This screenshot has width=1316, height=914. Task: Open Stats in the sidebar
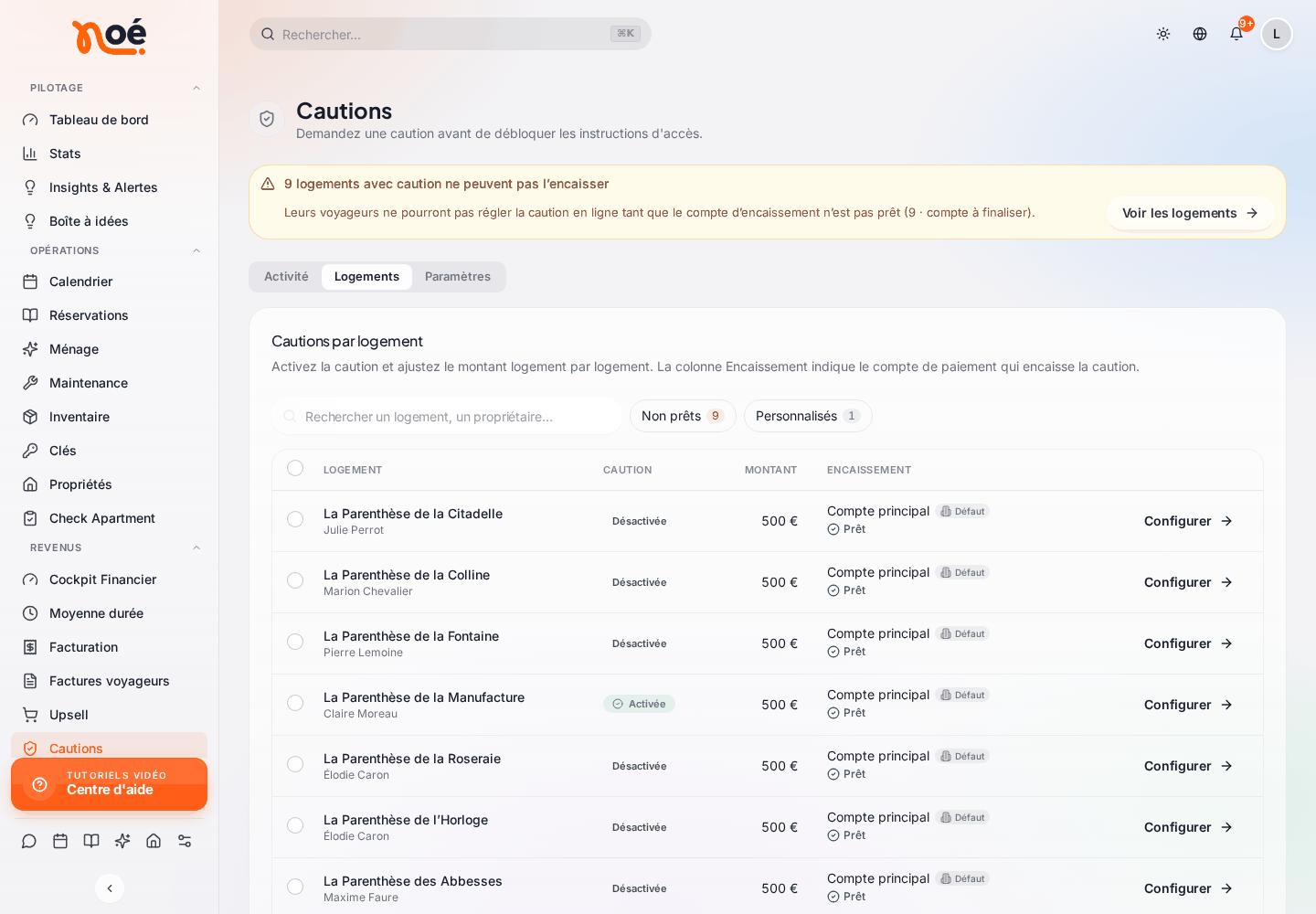tap(109, 154)
